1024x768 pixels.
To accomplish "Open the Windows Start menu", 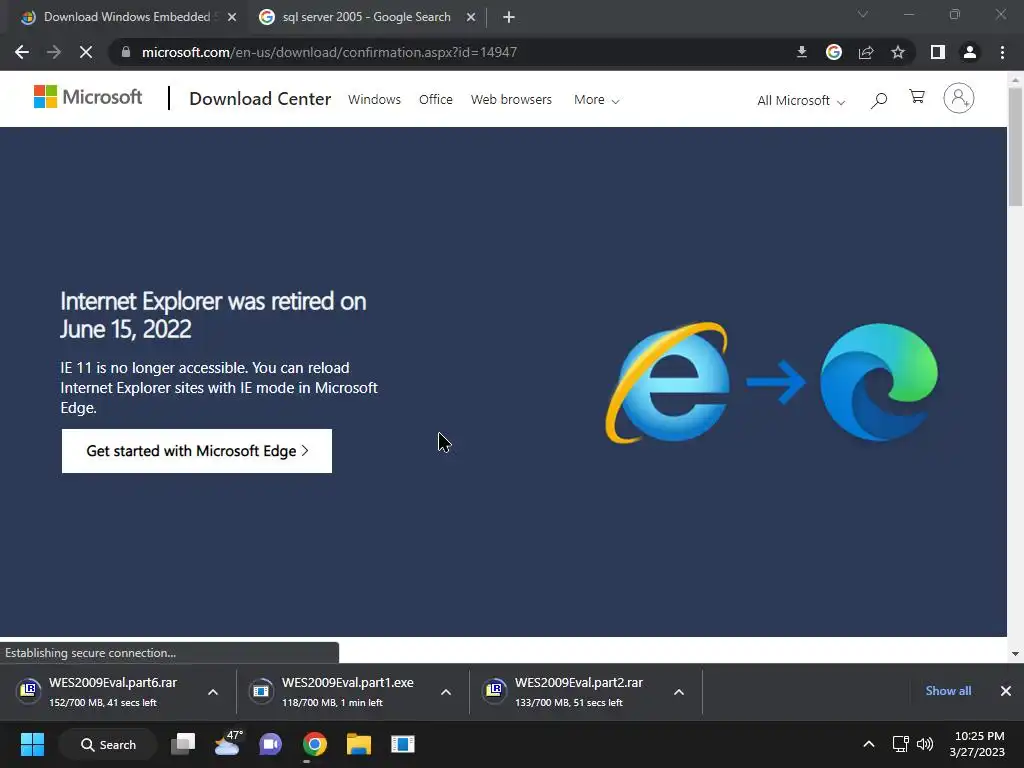I will (32, 744).
